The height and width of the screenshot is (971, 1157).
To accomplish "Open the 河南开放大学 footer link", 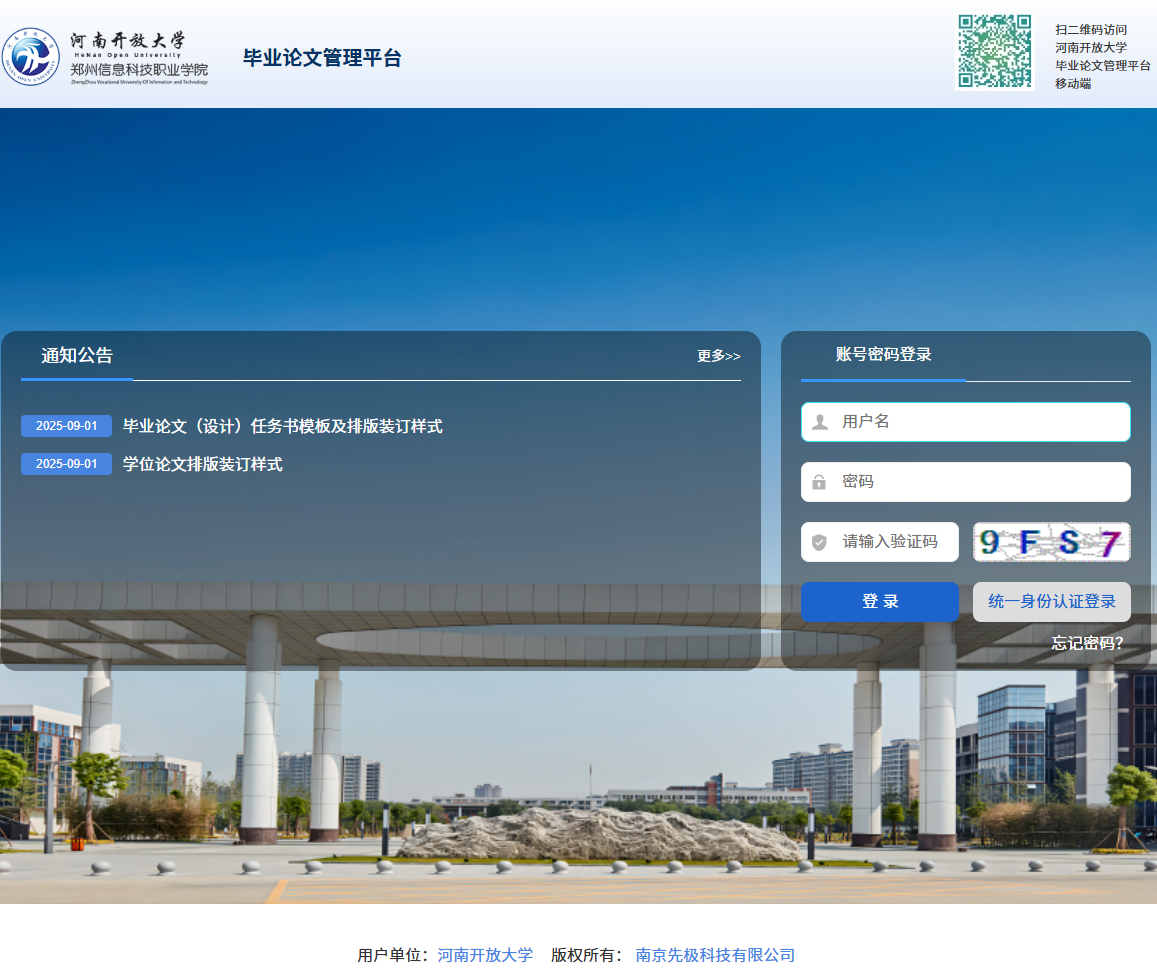I will point(485,956).
